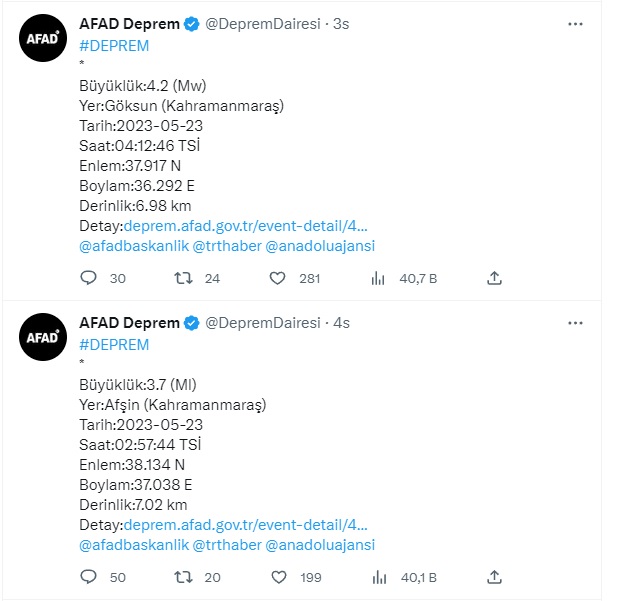Reply to the Göksun earthquake tweet
Screen dimensions: 617x601
[88, 278]
